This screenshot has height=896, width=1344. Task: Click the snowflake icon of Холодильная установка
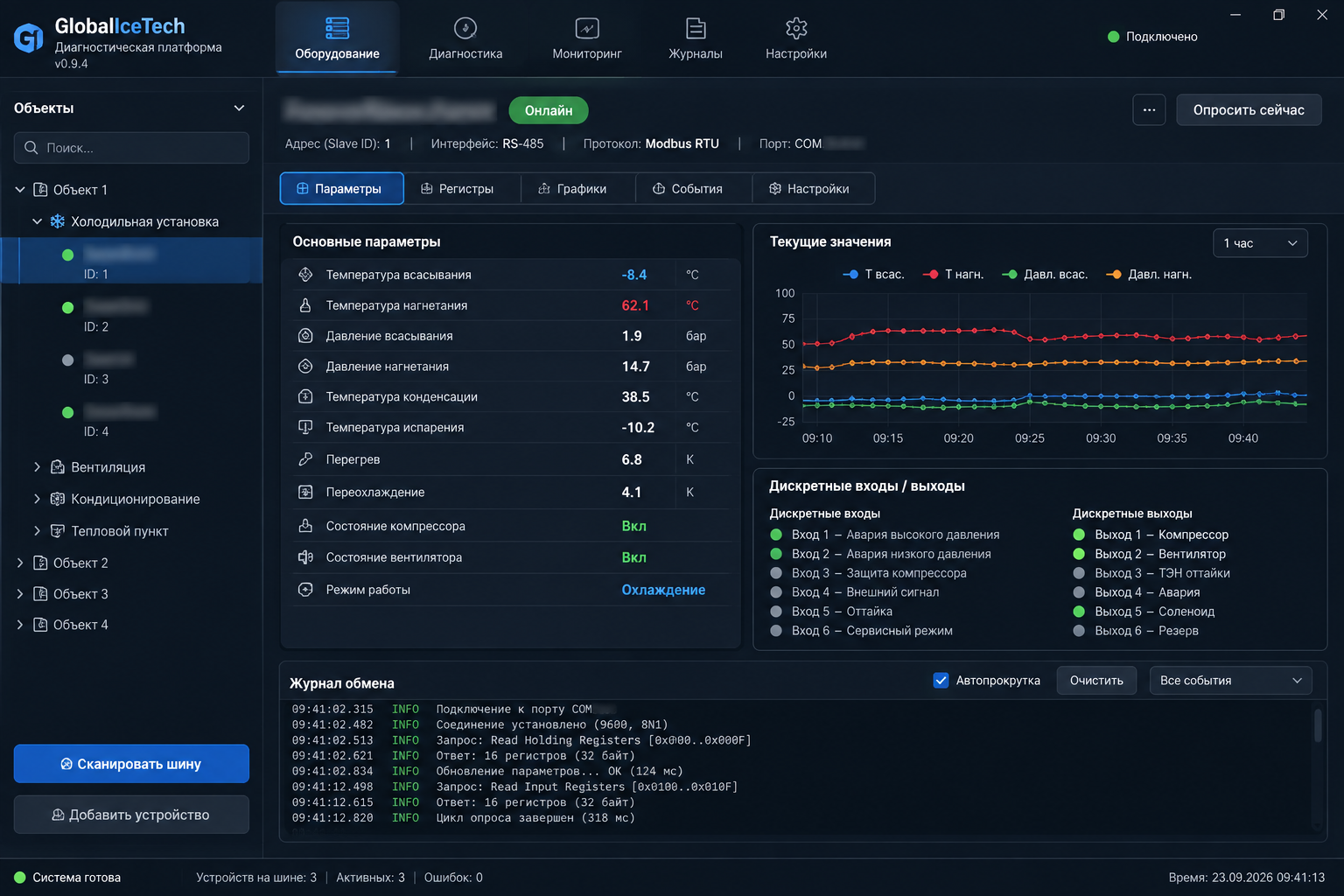[58, 221]
